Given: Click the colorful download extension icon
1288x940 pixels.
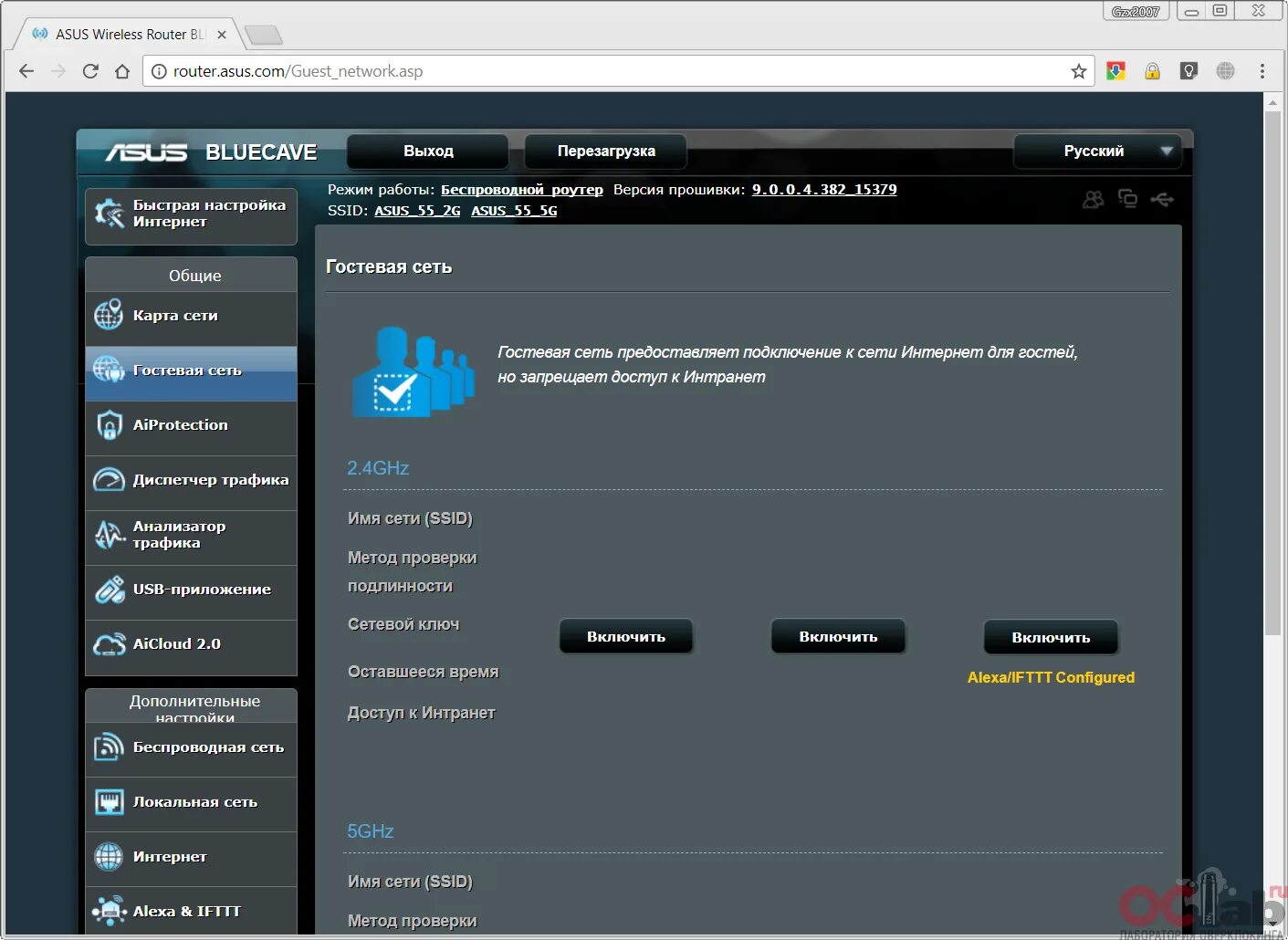Looking at the screenshot, I should pyautogui.click(x=1115, y=71).
